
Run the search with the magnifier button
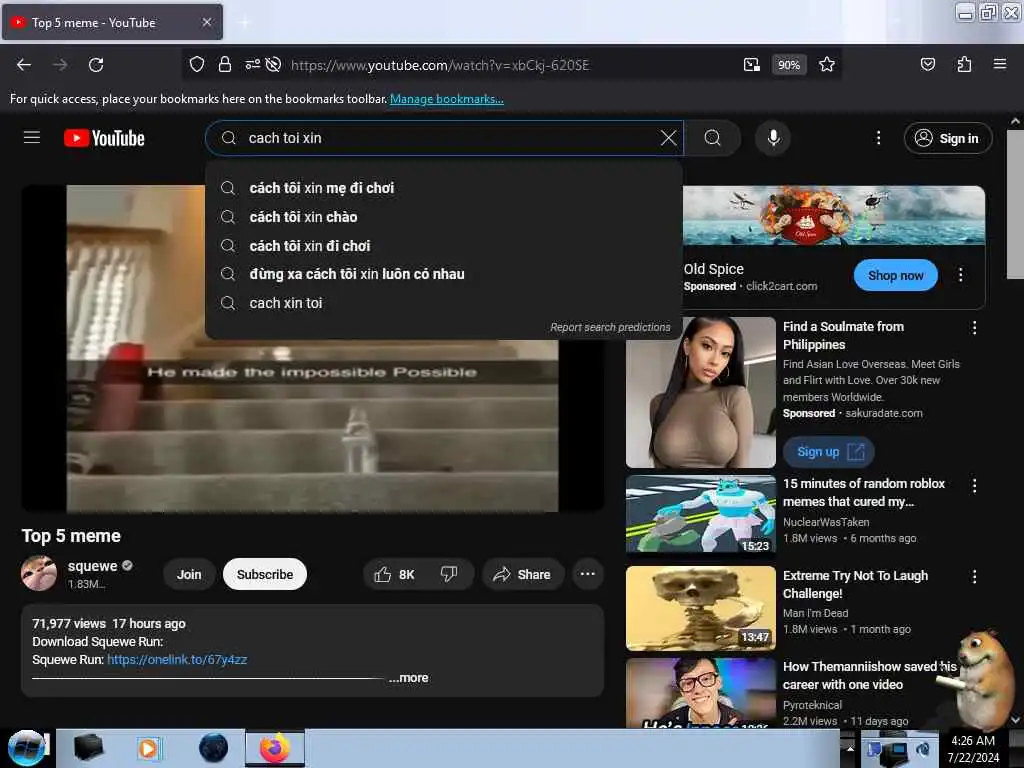[712, 138]
